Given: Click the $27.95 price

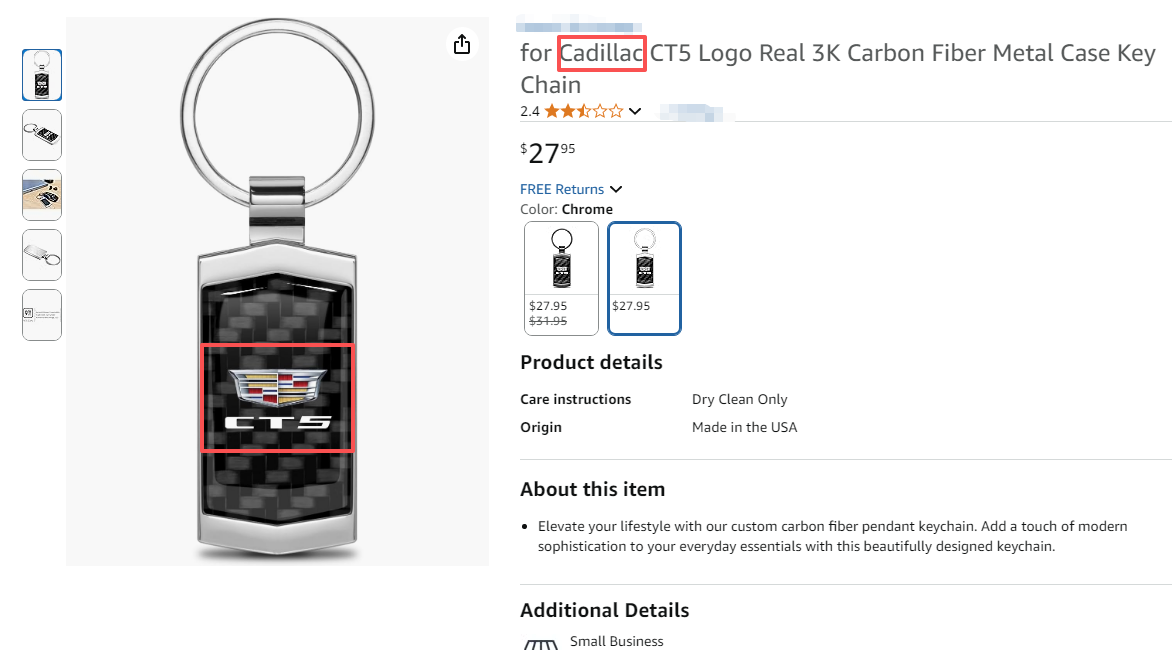Looking at the screenshot, I should [x=548, y=153].
